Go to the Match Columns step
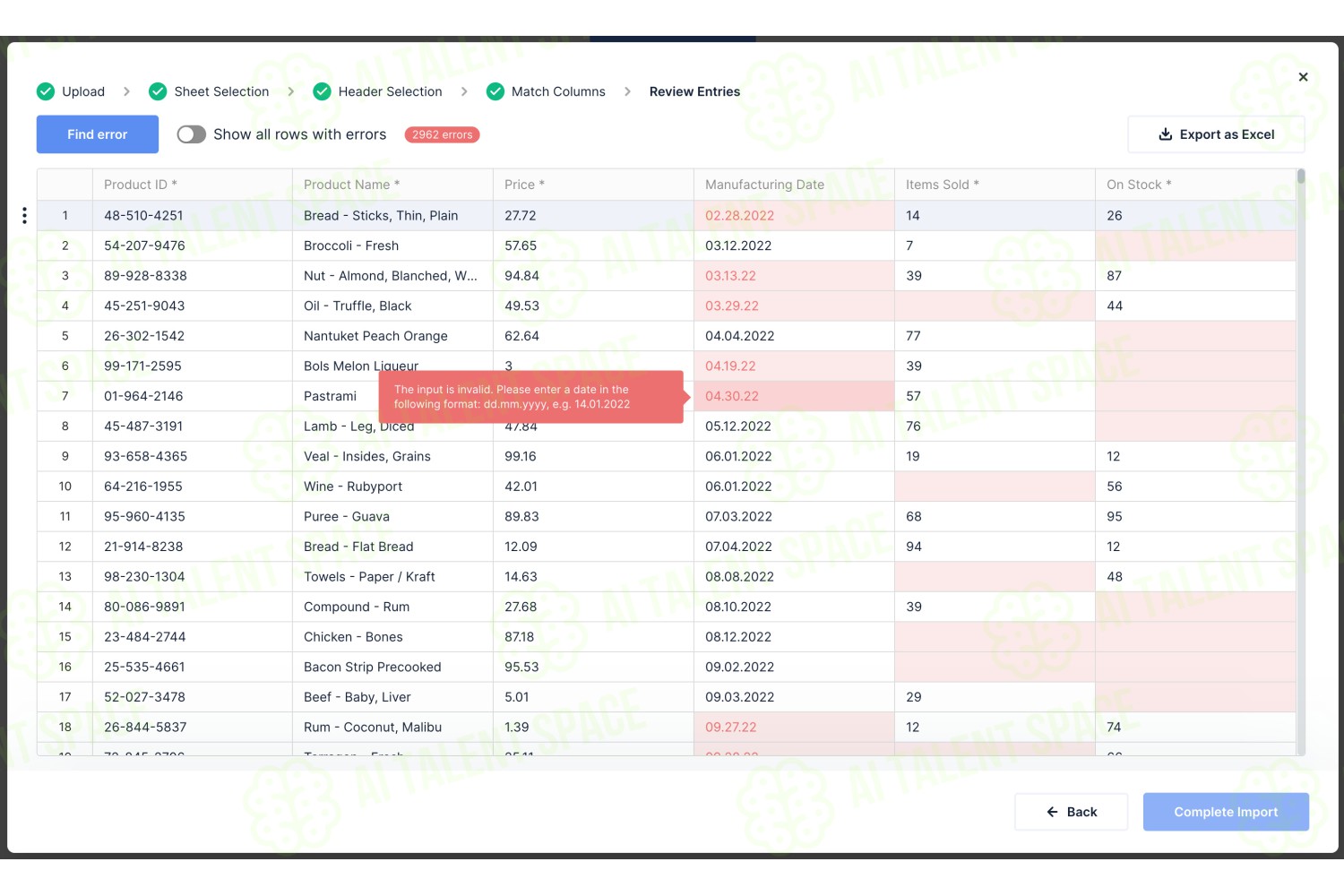 558,91
